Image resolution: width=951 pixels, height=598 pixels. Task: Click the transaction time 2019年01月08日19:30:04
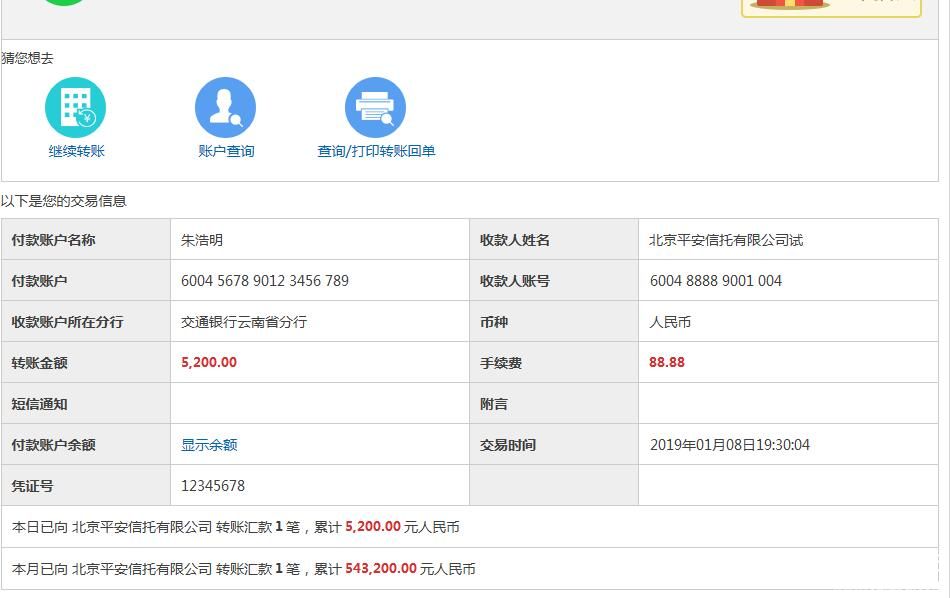730,445
